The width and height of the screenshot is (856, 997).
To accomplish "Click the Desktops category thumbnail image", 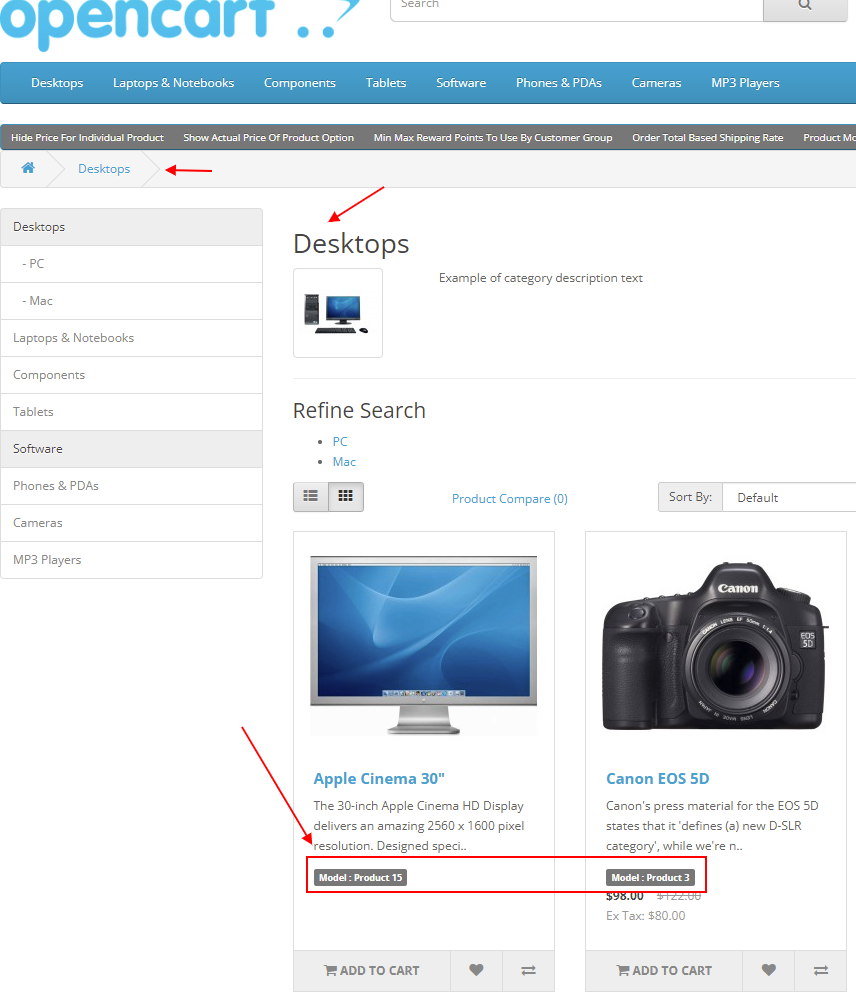I will (337, 312).
